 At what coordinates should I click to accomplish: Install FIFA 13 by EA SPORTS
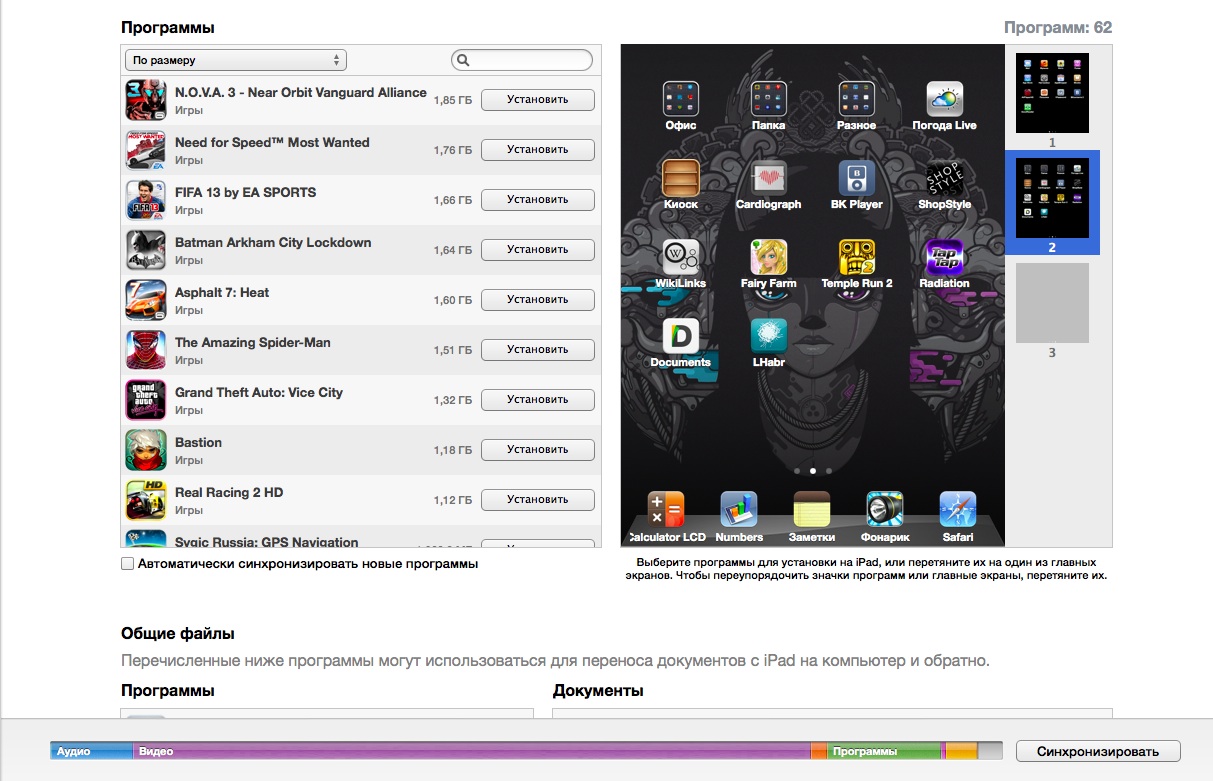(538, 200)
